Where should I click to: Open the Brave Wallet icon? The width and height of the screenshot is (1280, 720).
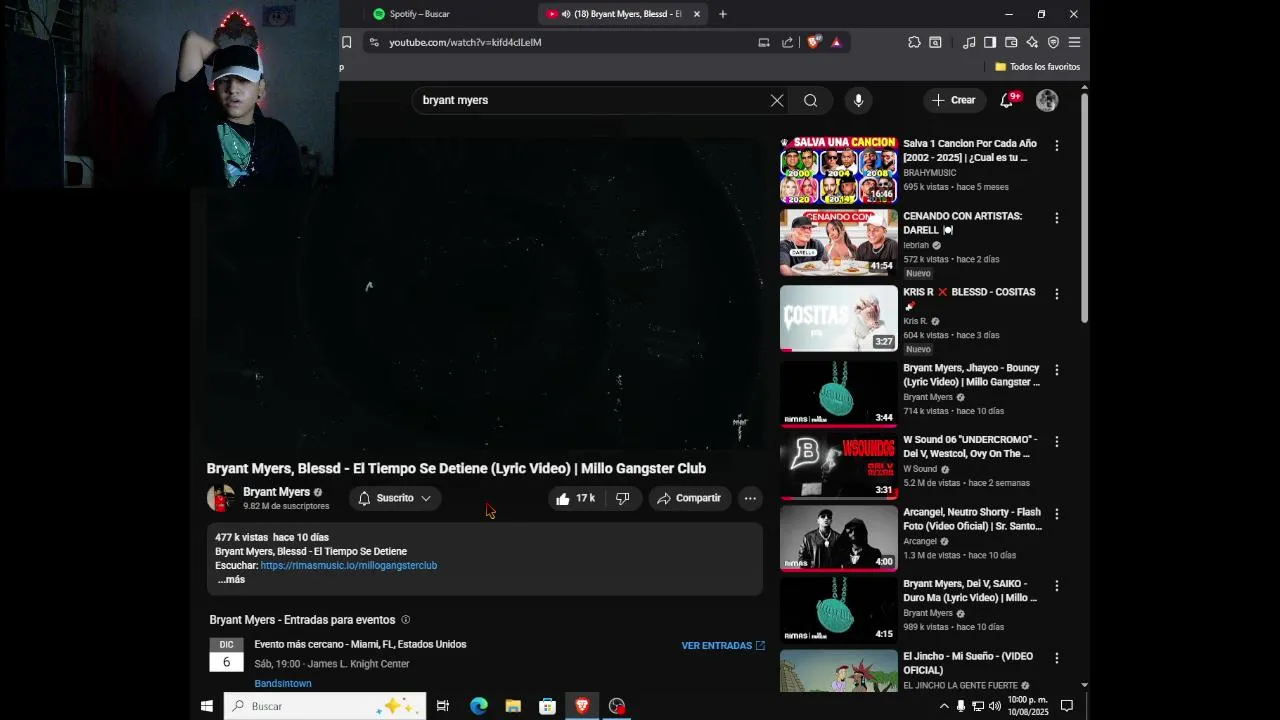[x=1011, y=42]
